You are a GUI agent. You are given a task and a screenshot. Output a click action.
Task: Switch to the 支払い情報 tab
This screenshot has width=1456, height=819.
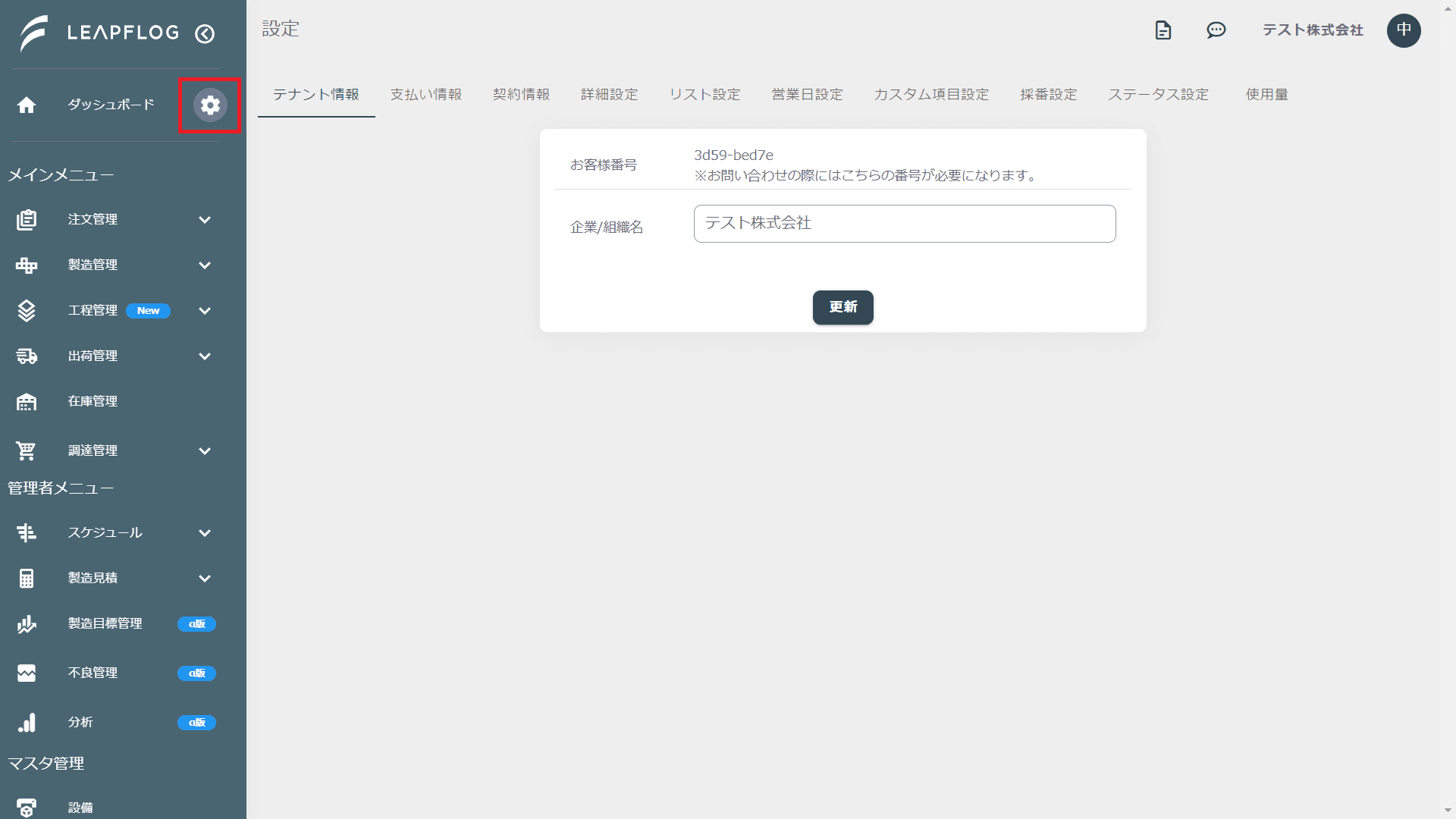click(426, 95)
